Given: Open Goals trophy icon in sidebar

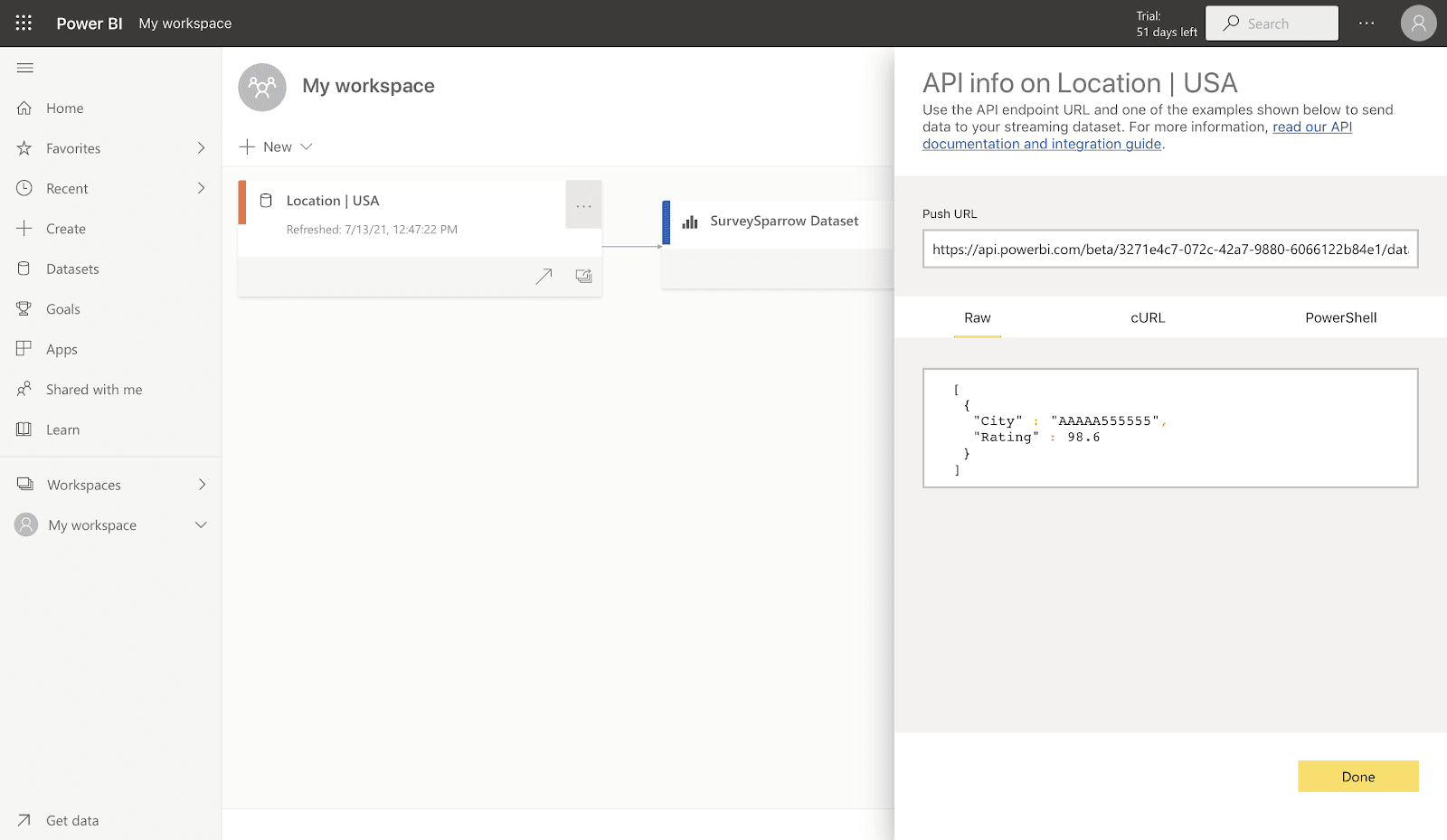Looking at the screenshot, I should (24, 309).
